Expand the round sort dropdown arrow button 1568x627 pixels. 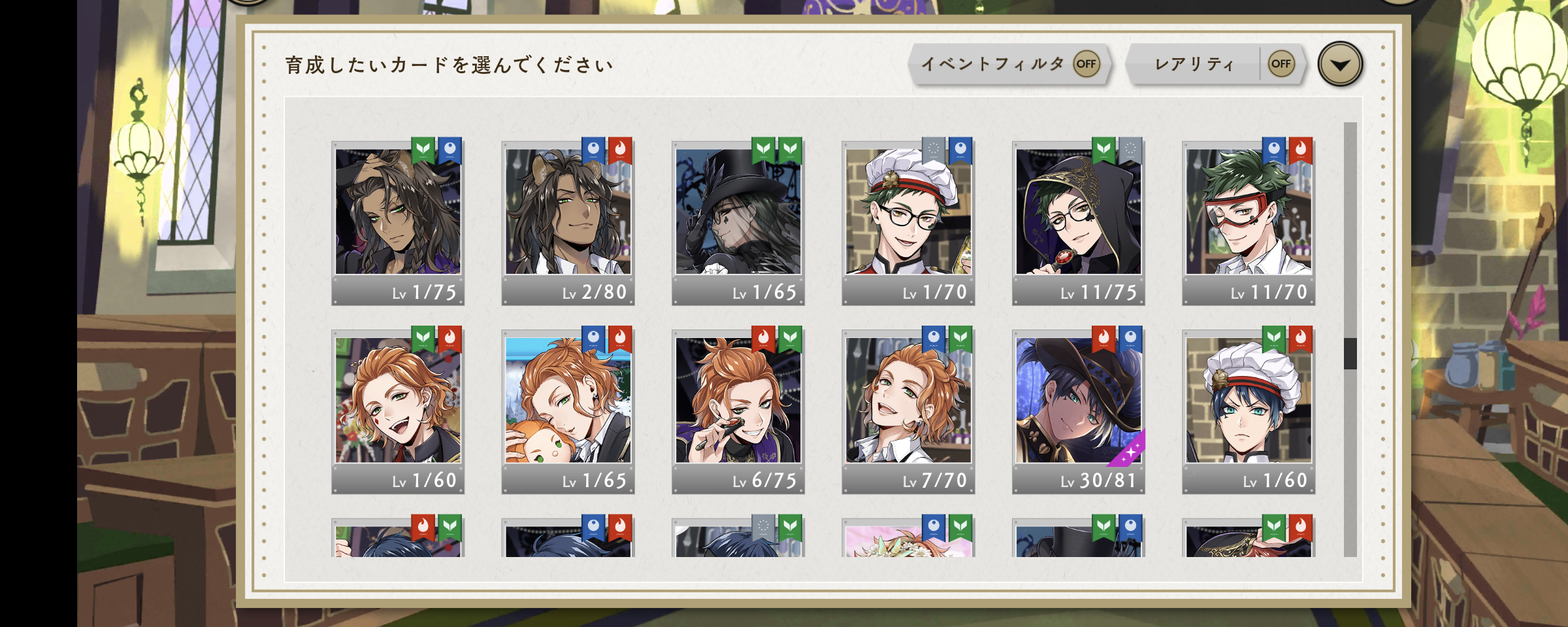coord(1340,65)
